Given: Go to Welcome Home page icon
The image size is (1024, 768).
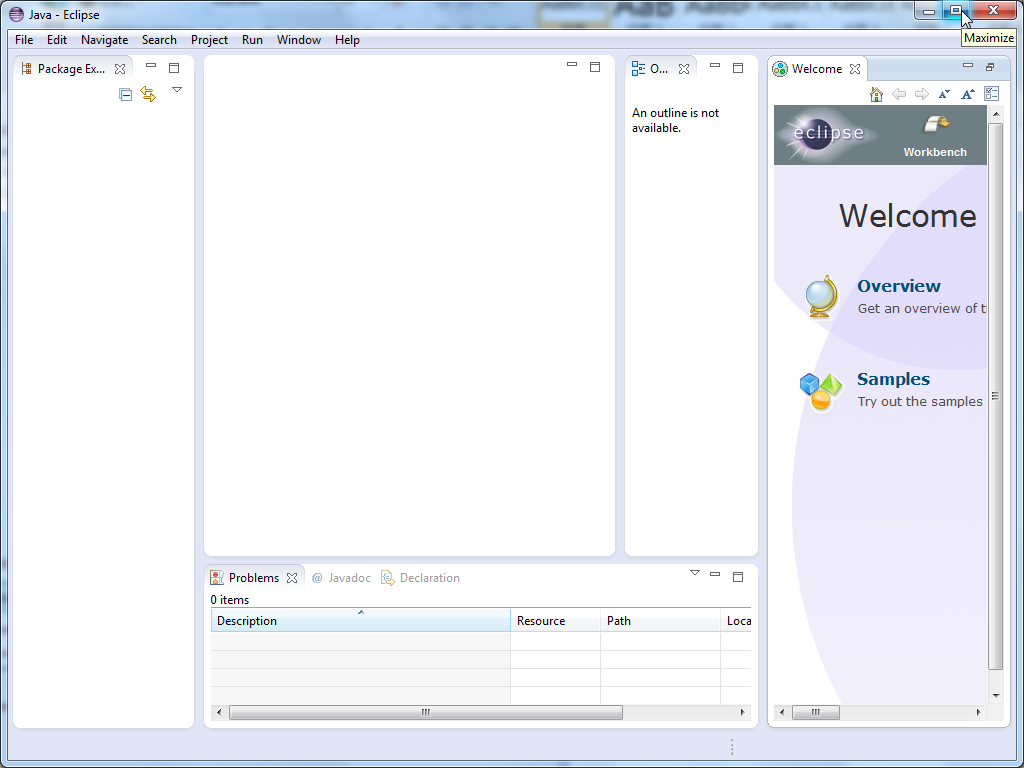Looking at the screenshot, I should point(876,95).
